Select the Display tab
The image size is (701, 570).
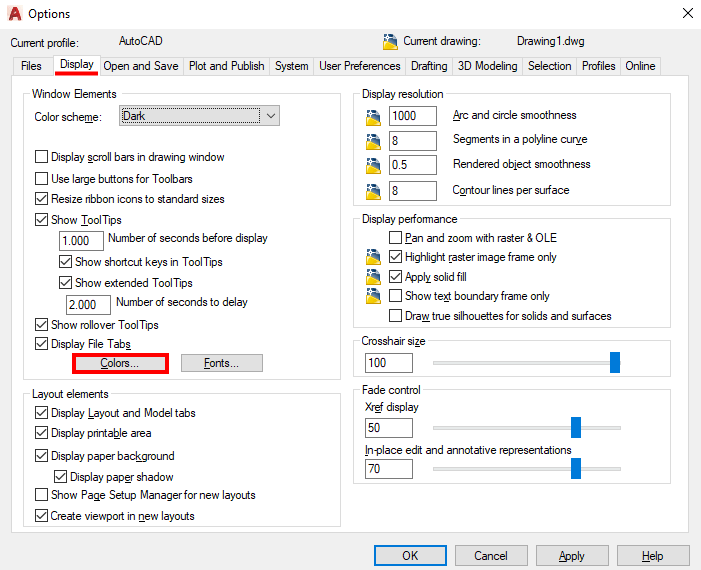point(77,64)
